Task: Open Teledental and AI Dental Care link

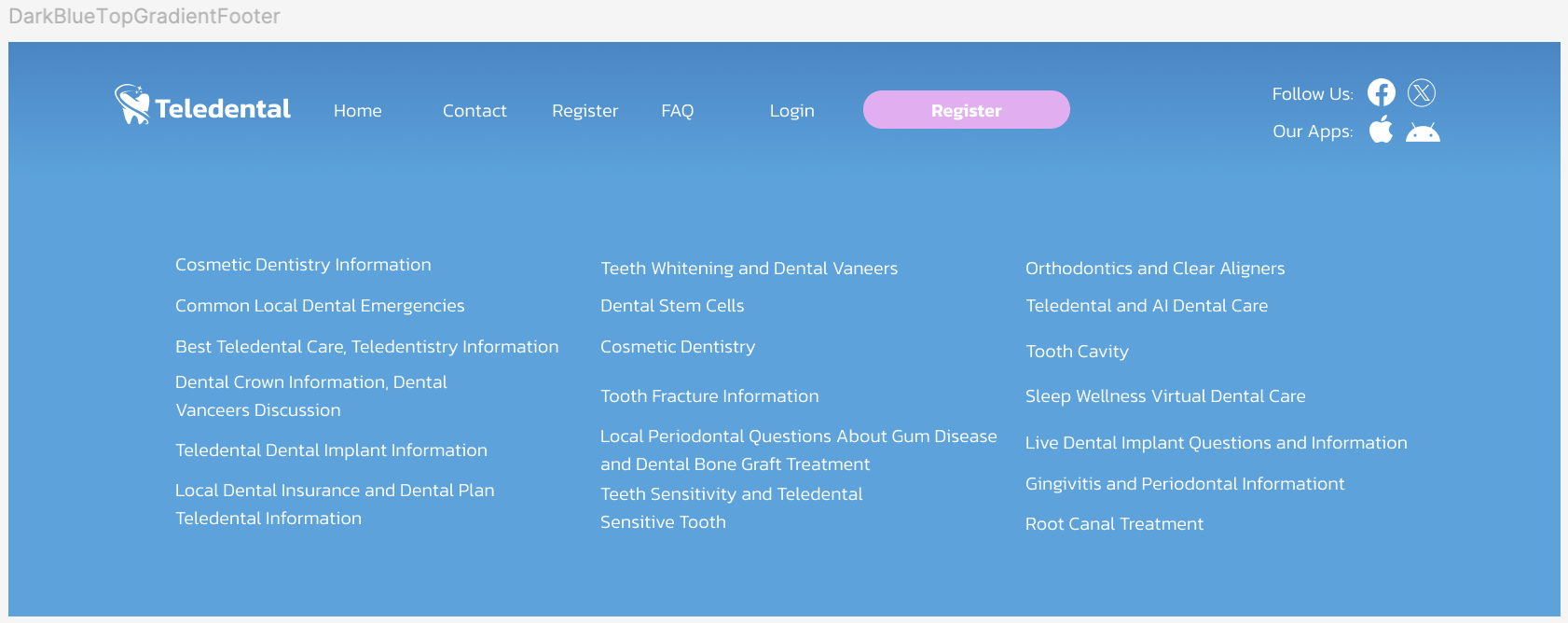Action: tap(1147, 306)
